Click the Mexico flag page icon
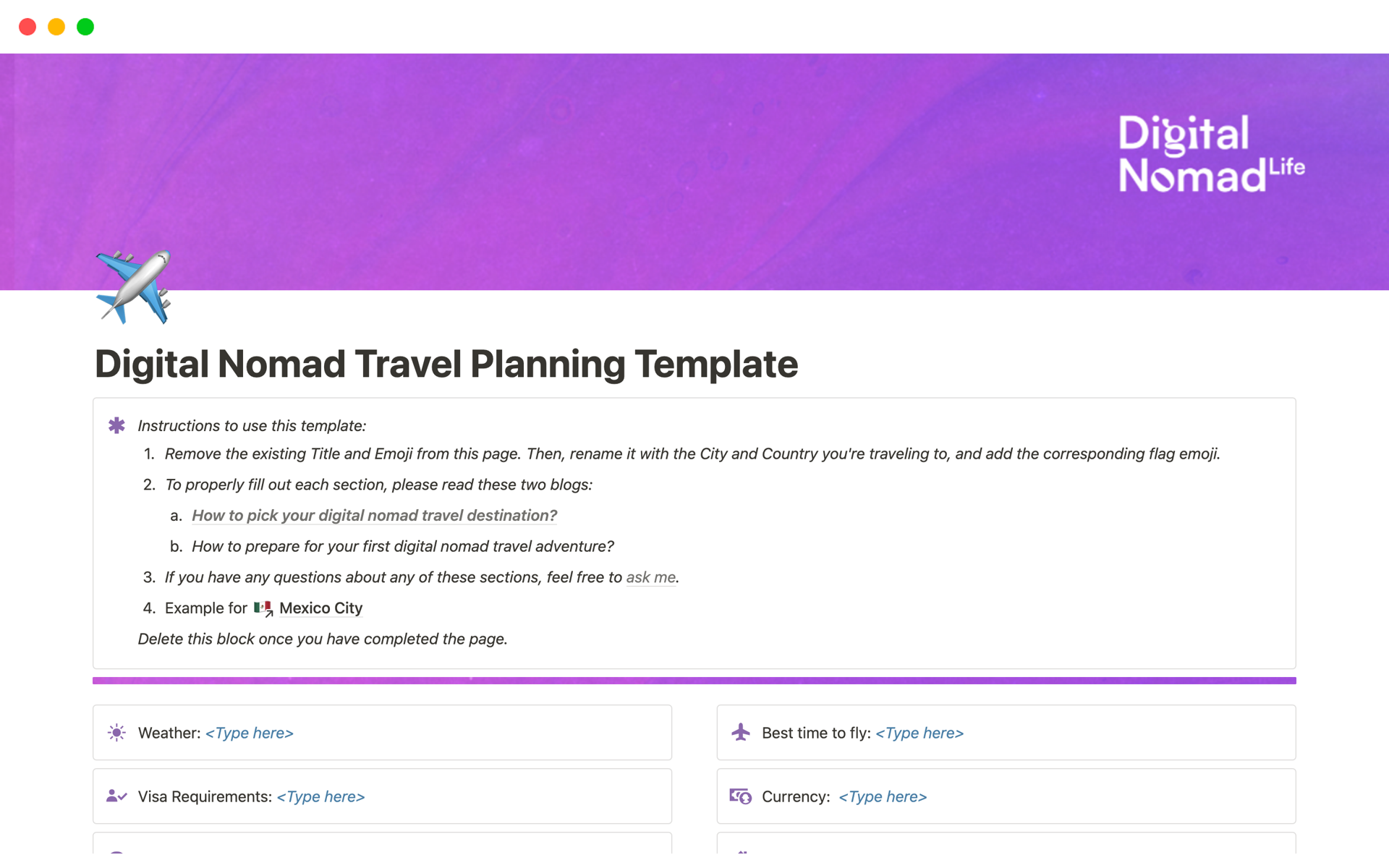The height and width of the screenshot is (868, 1389). click(x=263, y=608)
